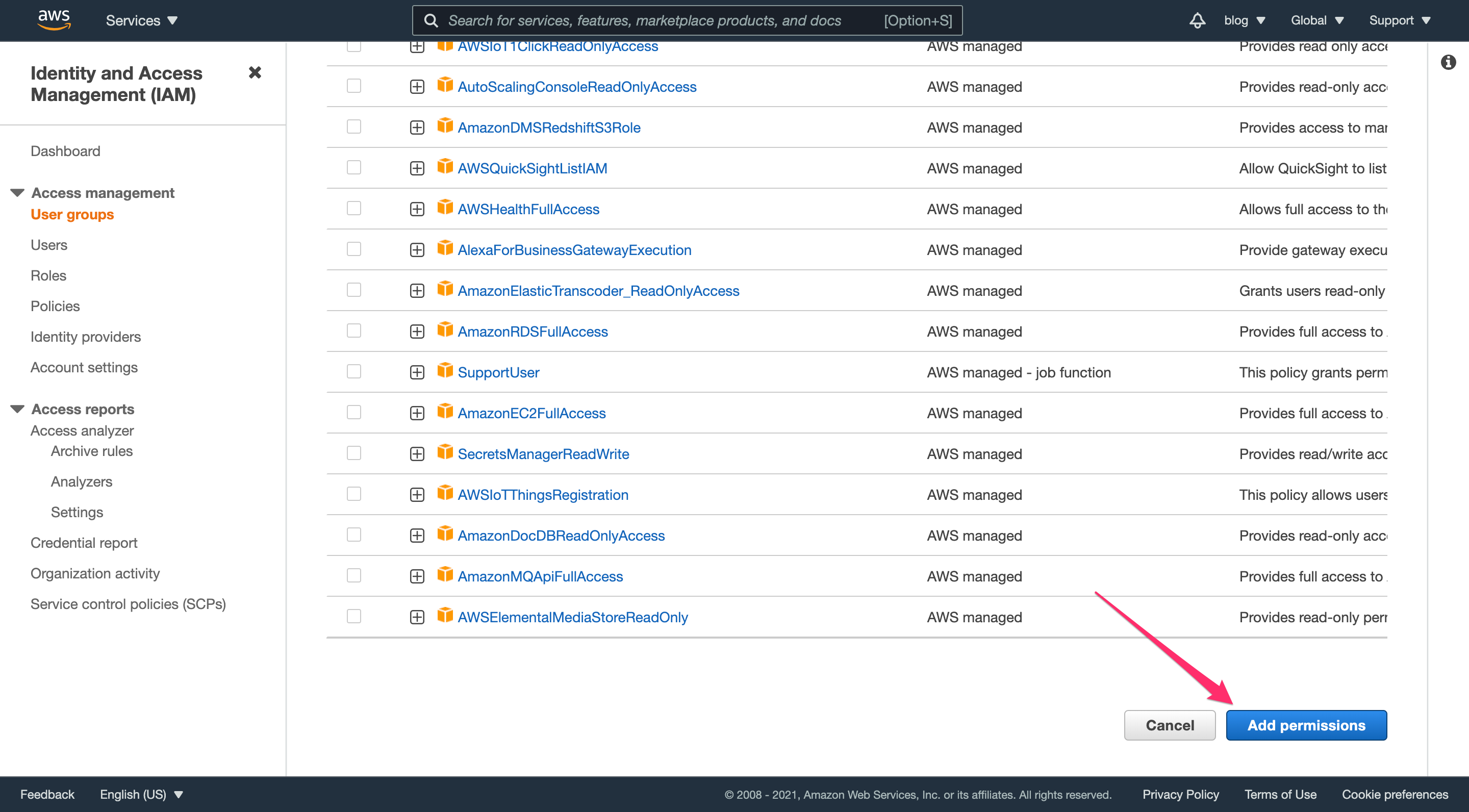Open Credential report in the sidebar
The width and height of the screenshot is (1469, 812).
click(x=84, y=543)
